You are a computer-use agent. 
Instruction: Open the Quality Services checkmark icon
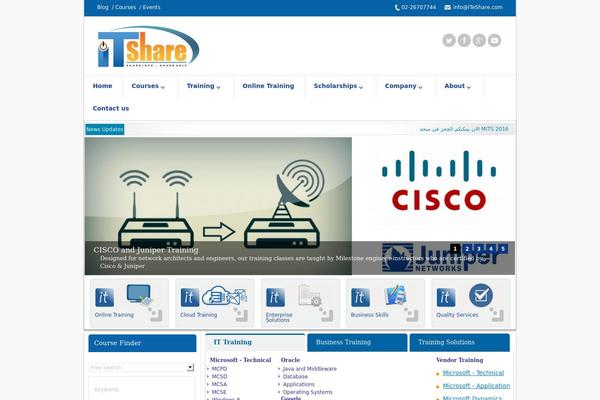click(481, 295)
